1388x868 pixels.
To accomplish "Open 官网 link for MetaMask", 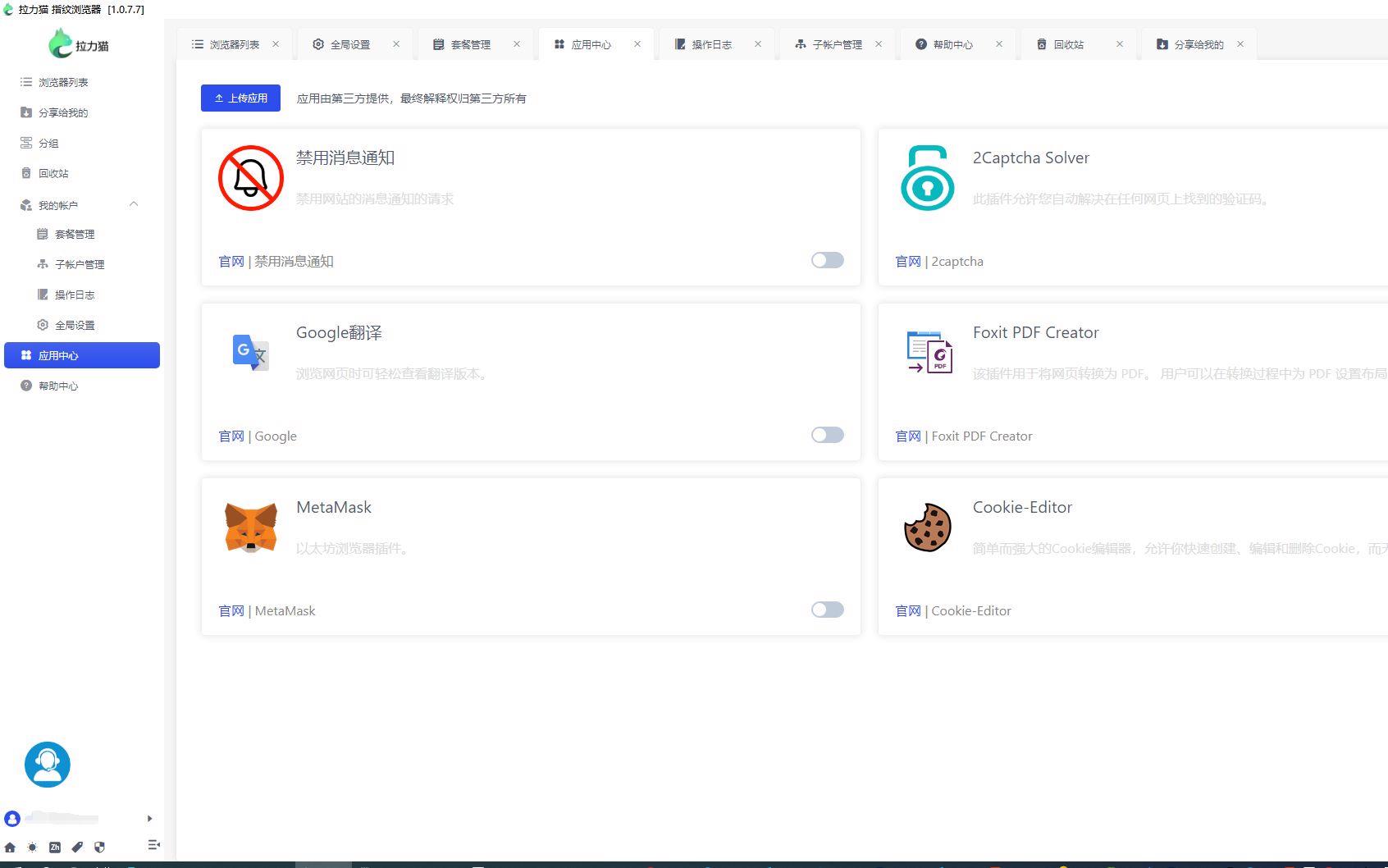I will 231,610.
